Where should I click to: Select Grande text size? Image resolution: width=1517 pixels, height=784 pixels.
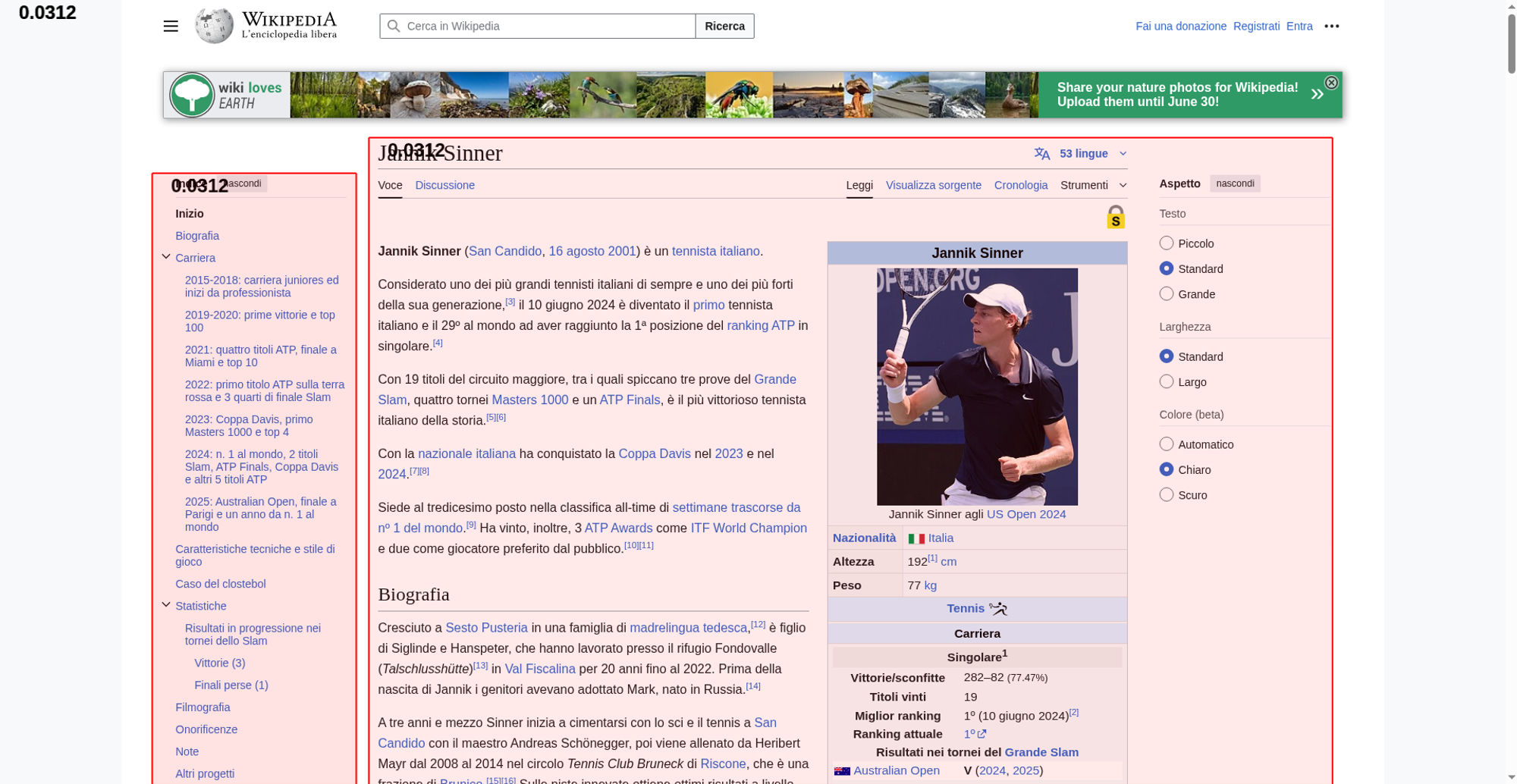tap(1167, 293)
